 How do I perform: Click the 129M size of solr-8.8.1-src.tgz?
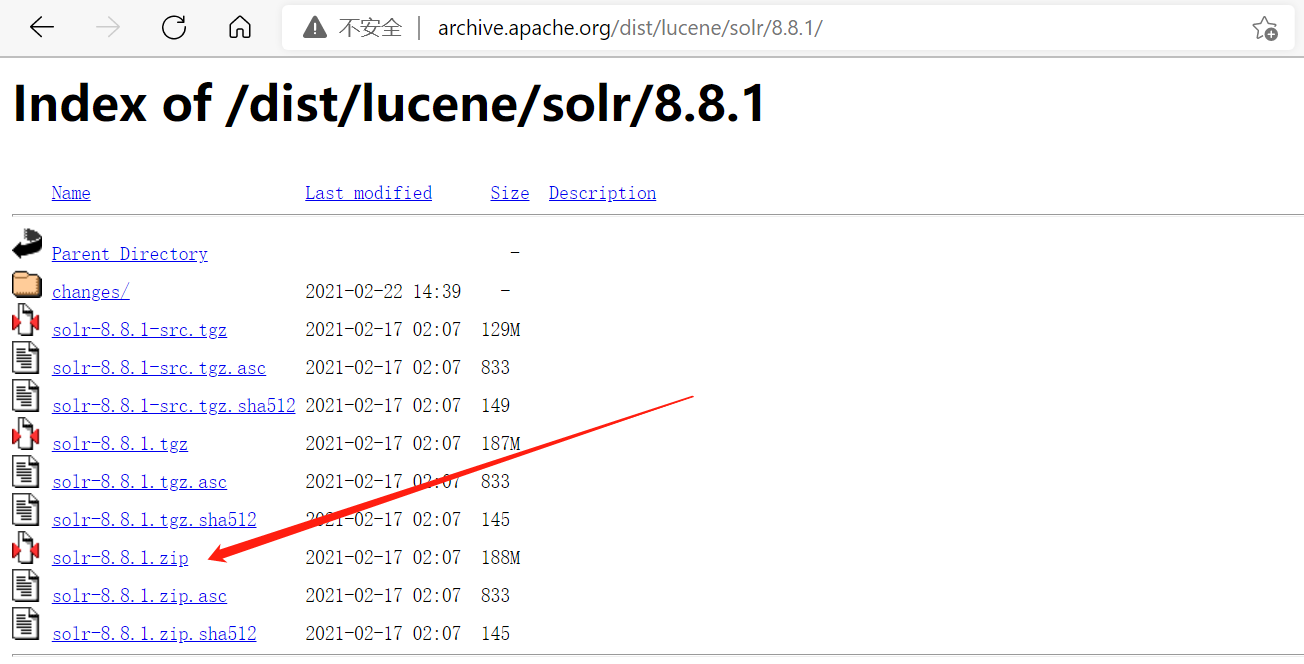(x=501, y=330)
